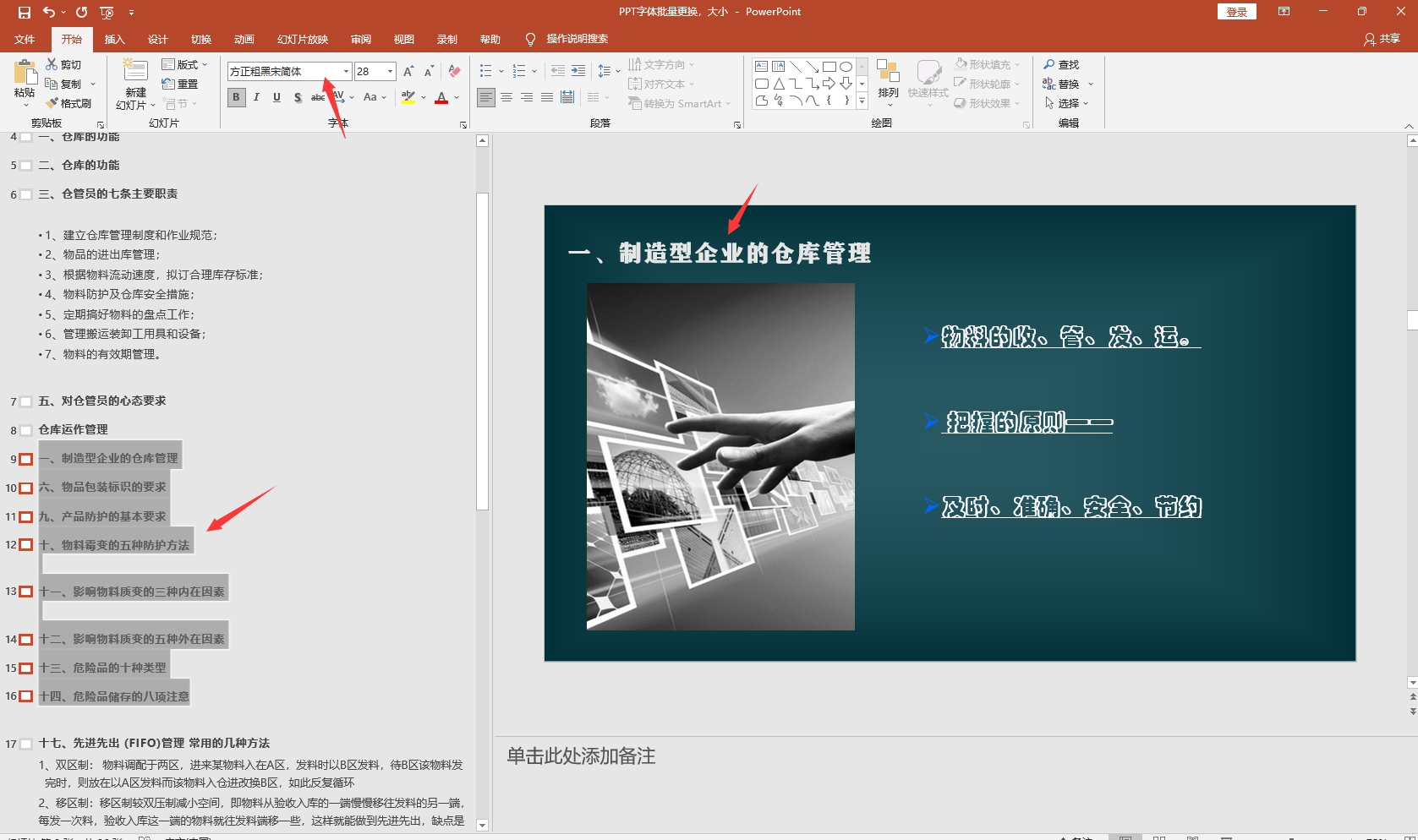Image resolution: width=1418 pixels, height=840 pixels.
Task: Expand the shapes gallery More button
Action: pyautogui.click(x=862, y=101)
